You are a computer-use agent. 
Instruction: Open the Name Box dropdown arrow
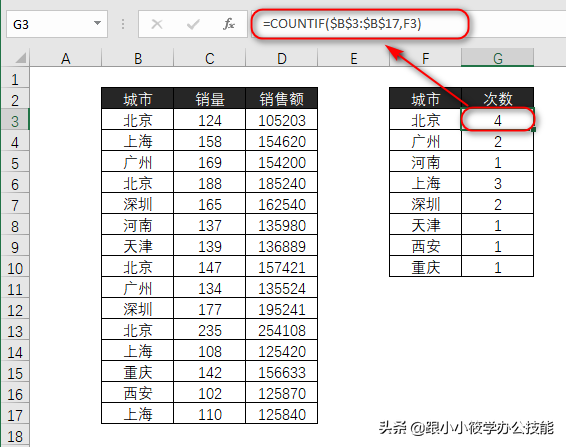click(97, 23)
